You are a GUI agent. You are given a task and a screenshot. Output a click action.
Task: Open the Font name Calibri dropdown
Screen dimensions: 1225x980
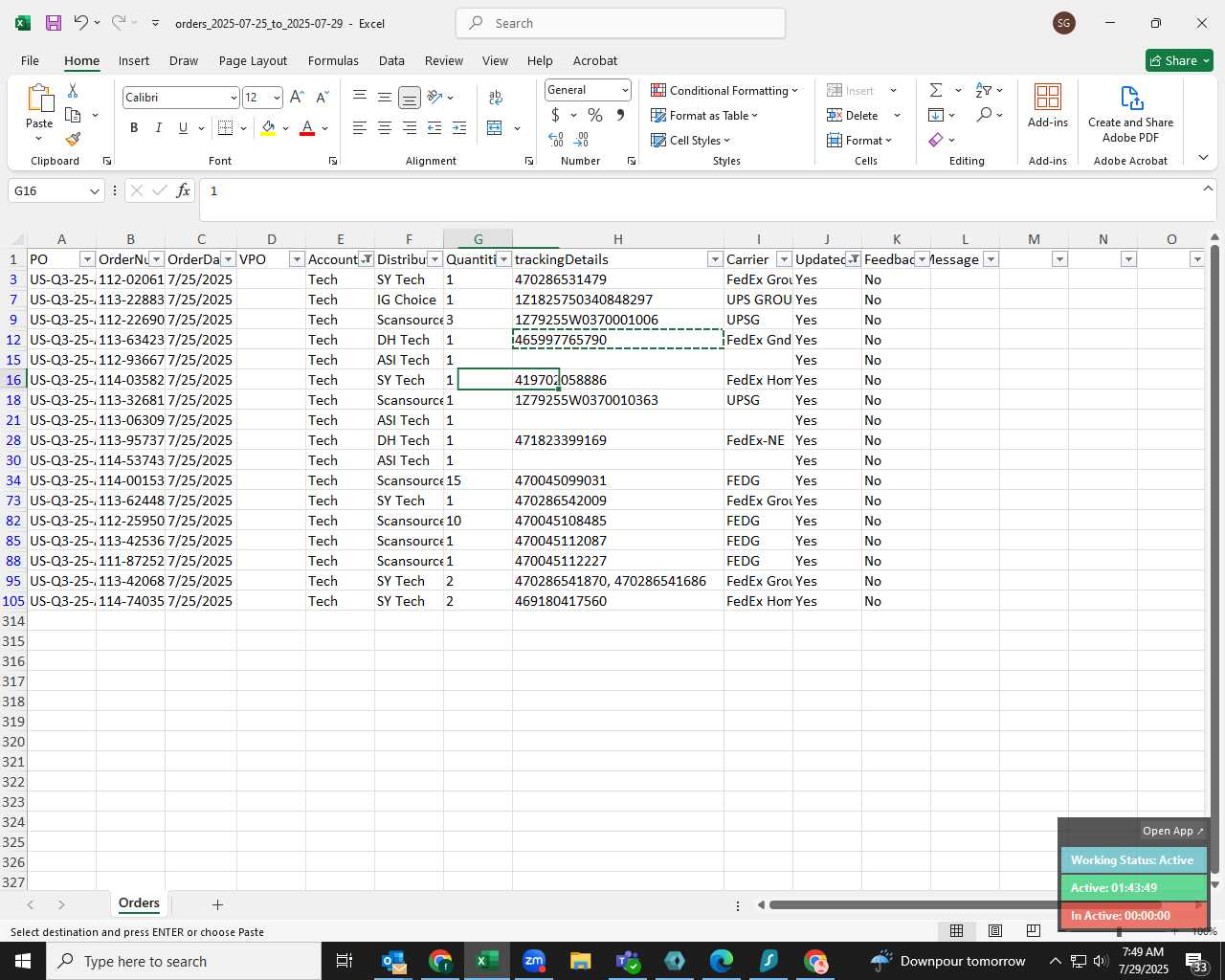pos(233,98)
